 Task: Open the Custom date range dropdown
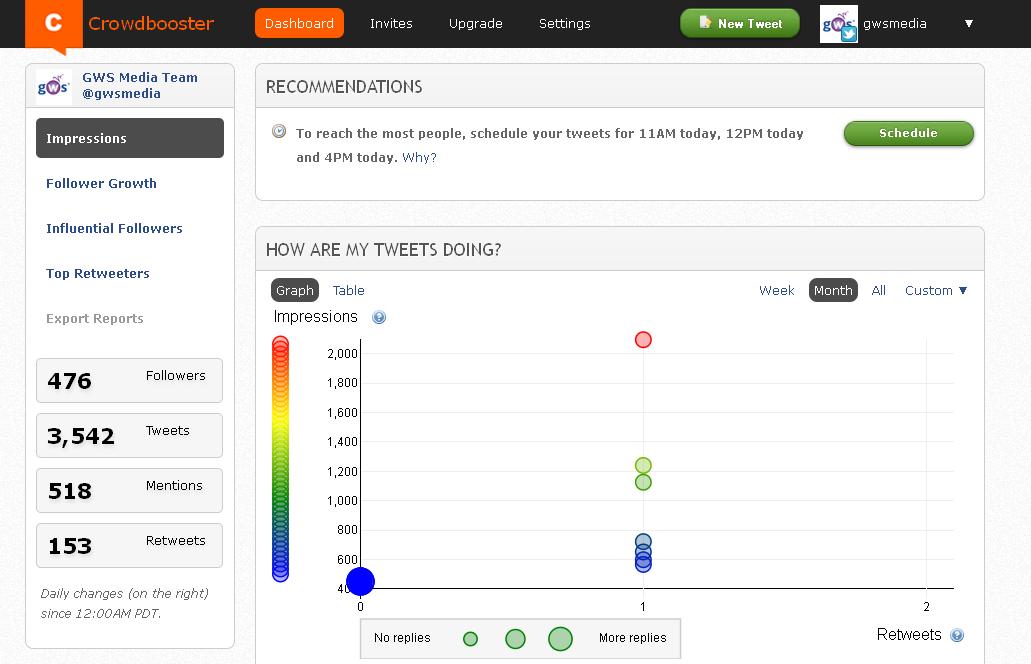coord(936,291)
